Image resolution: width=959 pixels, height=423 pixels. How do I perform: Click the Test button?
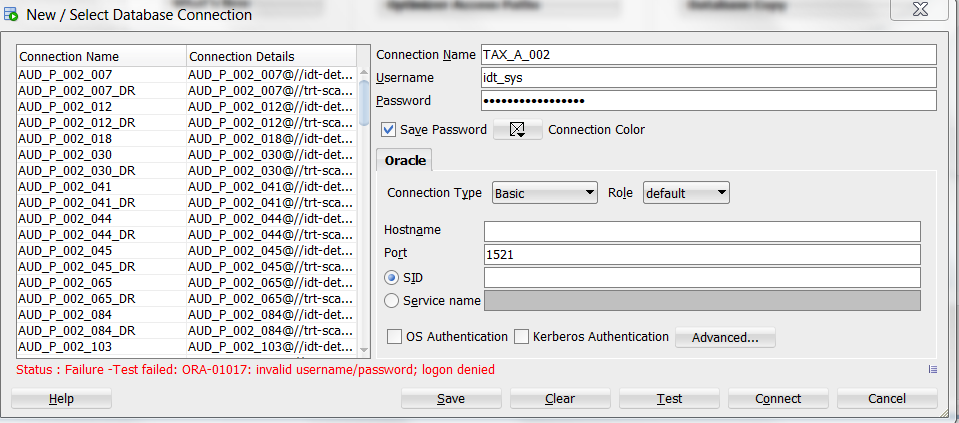[669, 398]
